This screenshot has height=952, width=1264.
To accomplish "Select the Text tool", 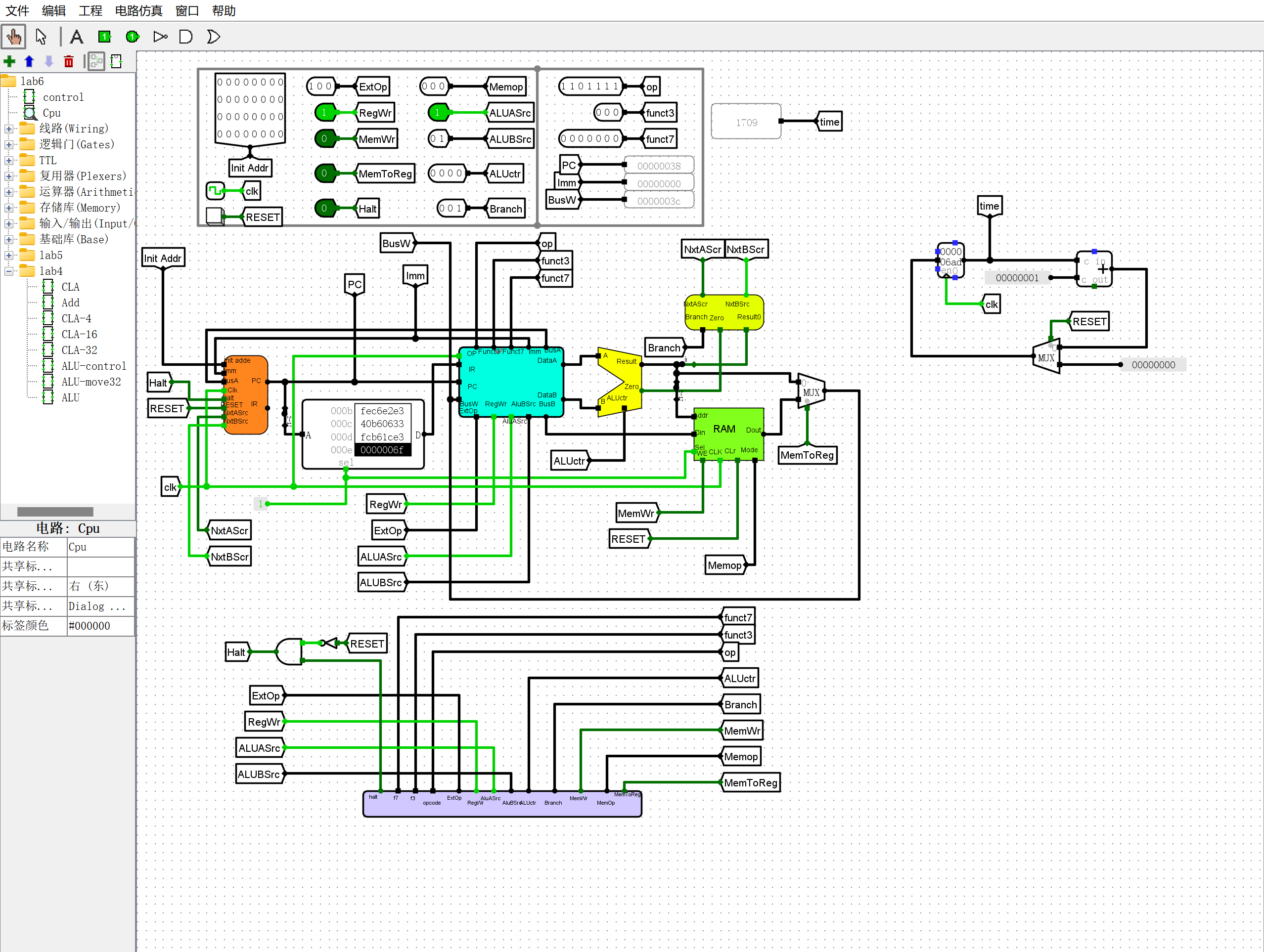I will [77, 37].
